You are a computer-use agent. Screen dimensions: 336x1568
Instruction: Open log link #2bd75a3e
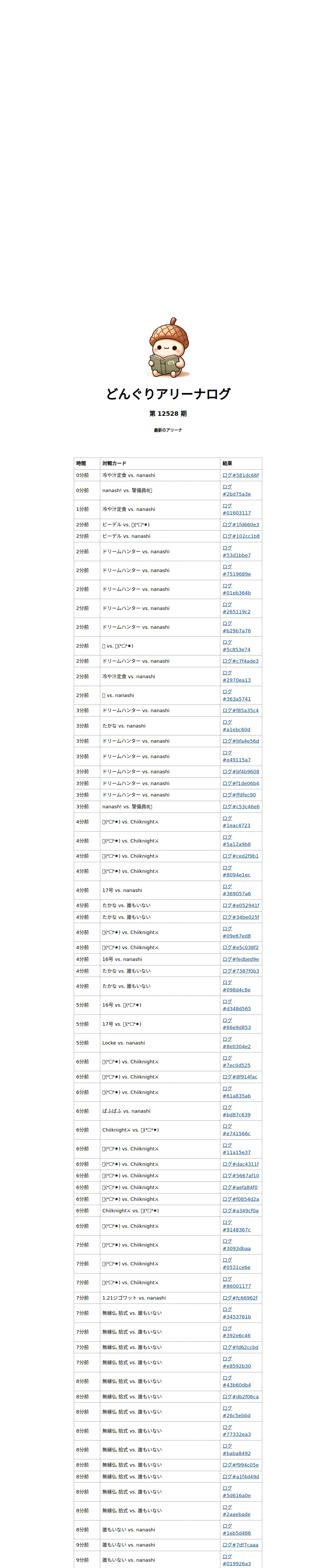[237, 491]
